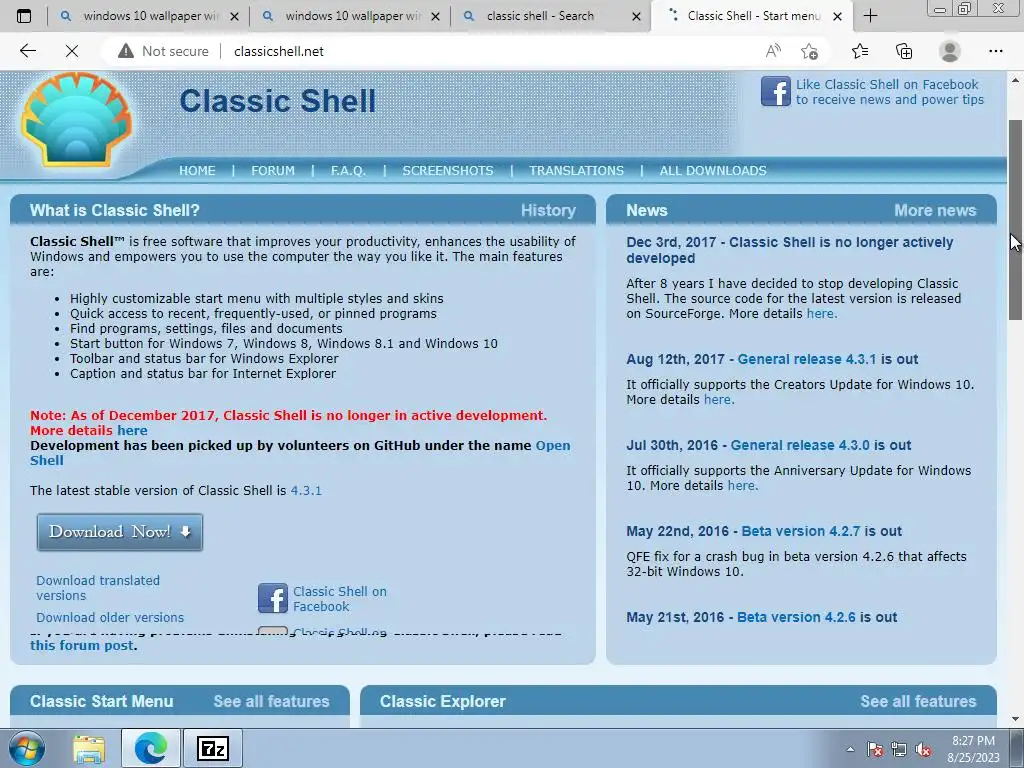Click the Facebook icon beside Classic Shell on Facebook
This screenshot has height=768, width=1024.
272,598
